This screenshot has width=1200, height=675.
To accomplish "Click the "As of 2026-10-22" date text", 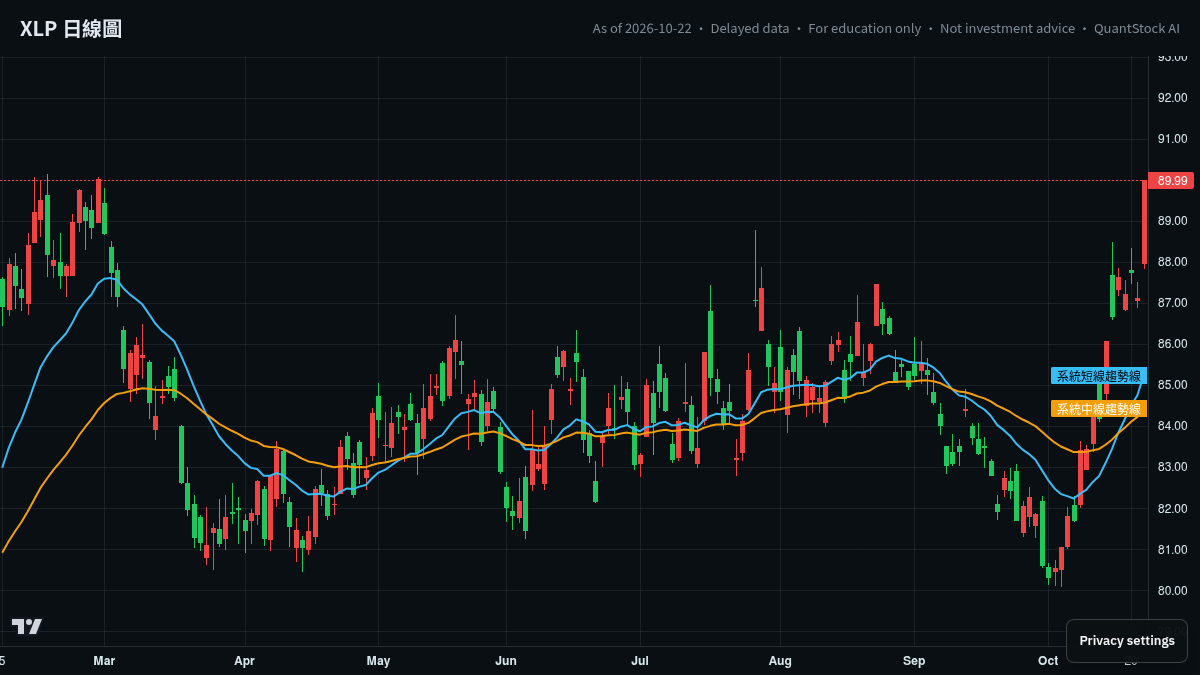I will click(642, 29).
